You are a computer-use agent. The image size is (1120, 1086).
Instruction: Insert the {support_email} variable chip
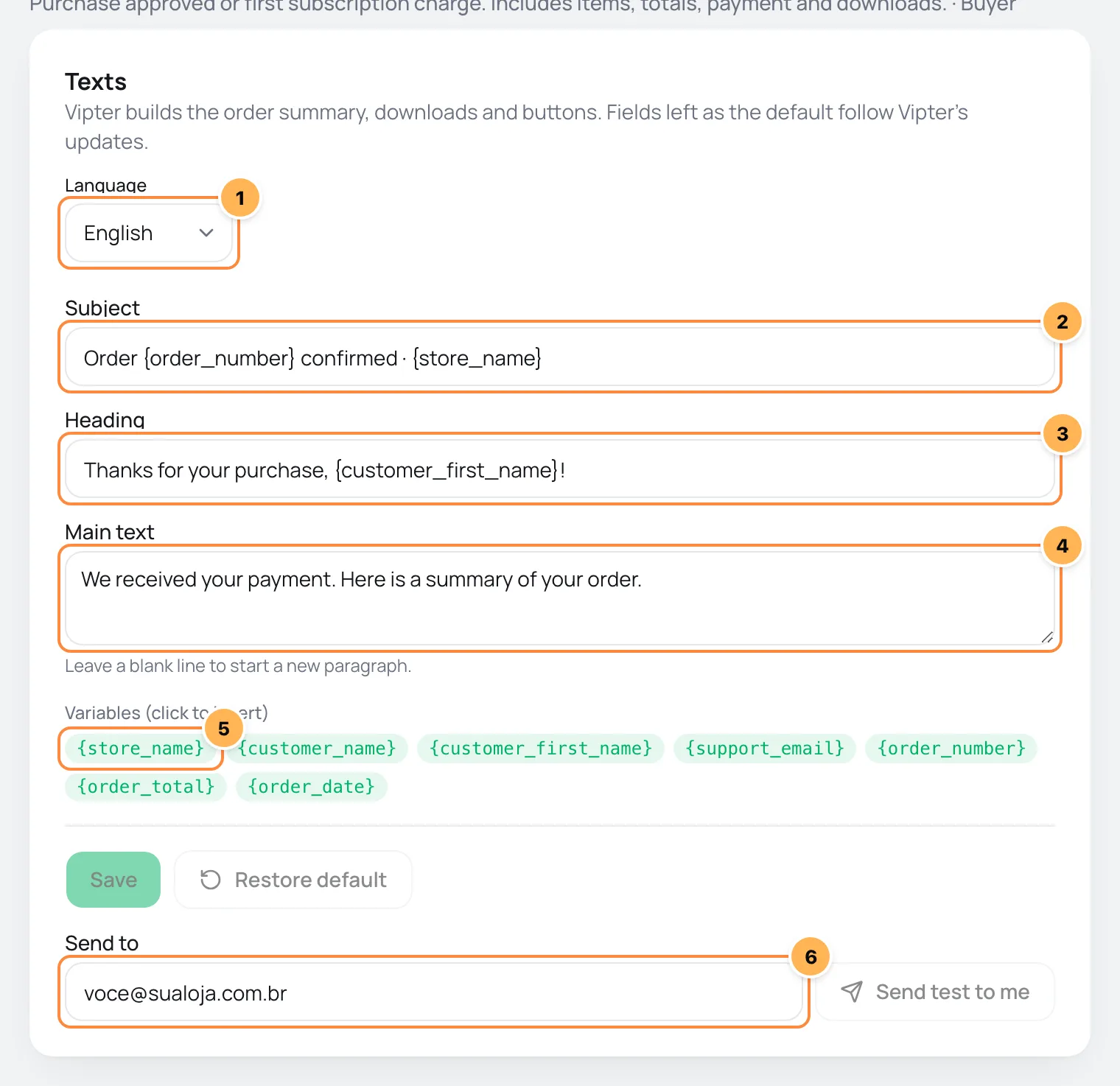765,749
